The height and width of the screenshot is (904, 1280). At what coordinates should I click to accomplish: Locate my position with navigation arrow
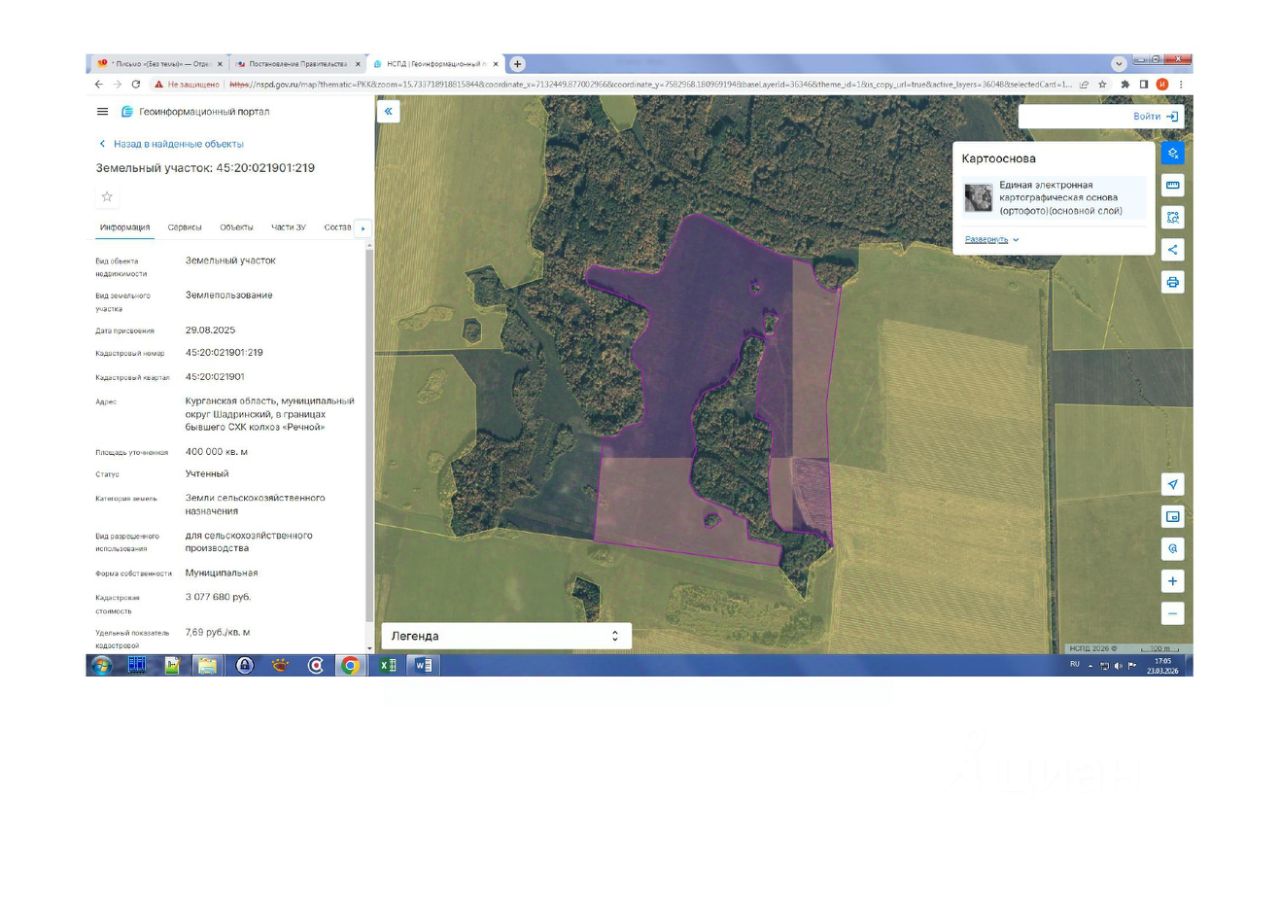point(1173,484)
